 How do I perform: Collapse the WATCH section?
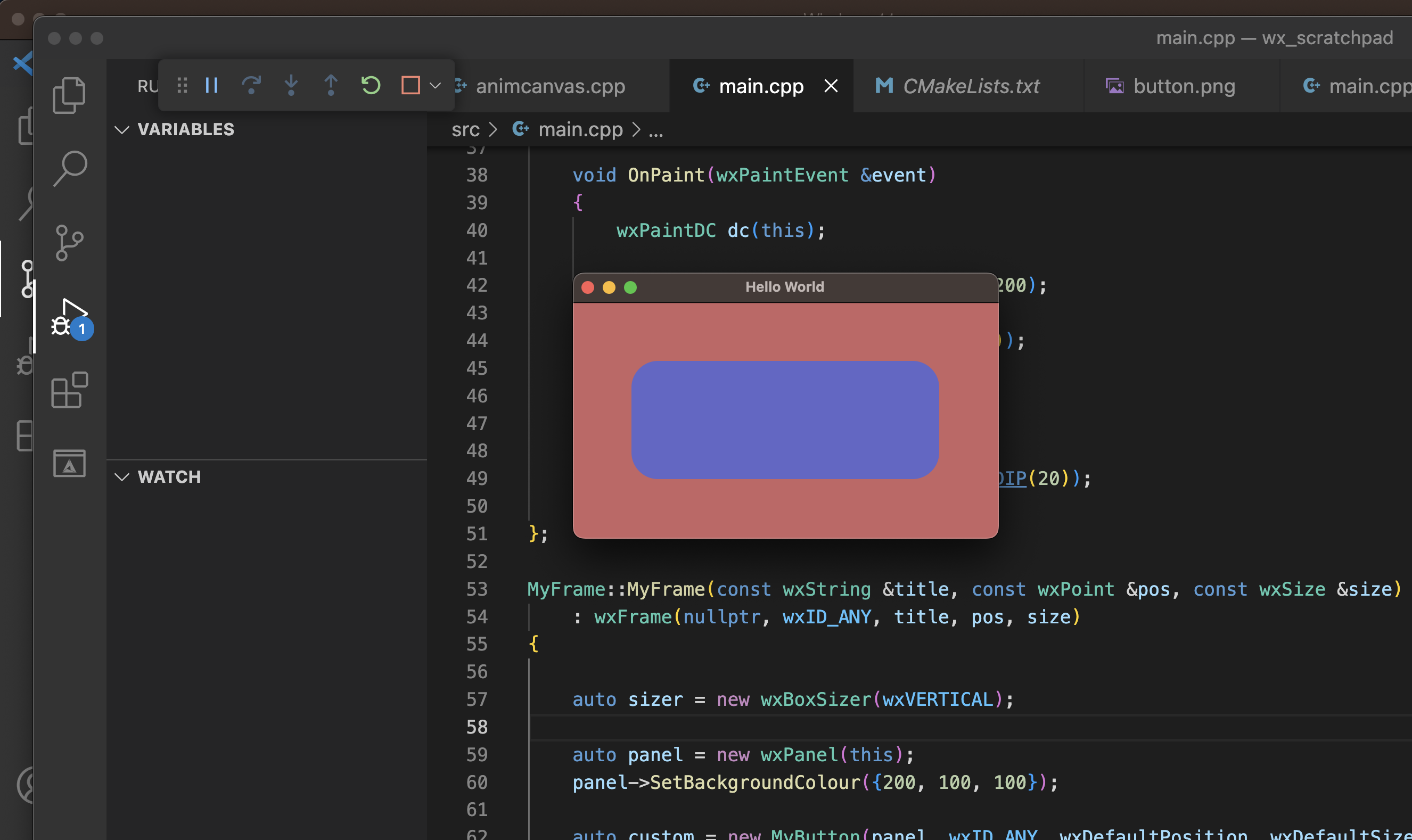point(122,477)
